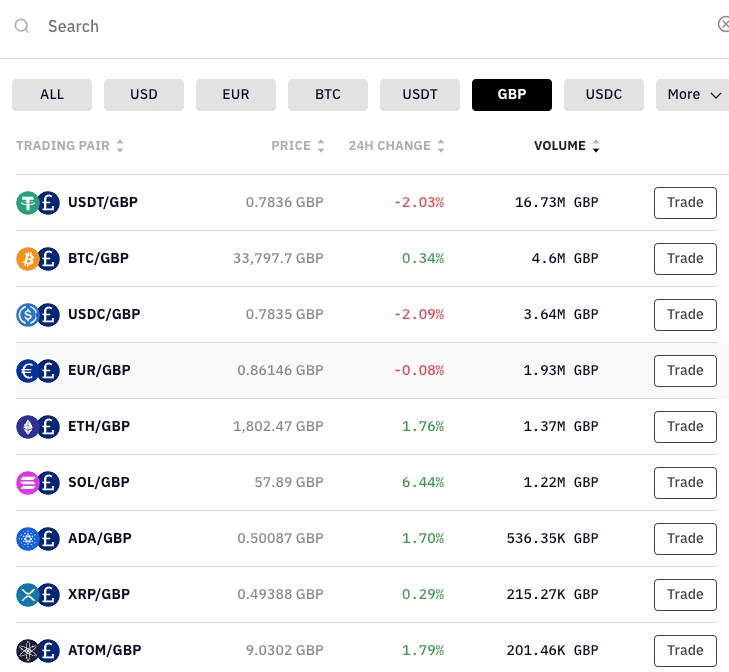Viewport: 729px width, 672px height.
Task: Select the ALL filter tab
Action: coord(52,95)
